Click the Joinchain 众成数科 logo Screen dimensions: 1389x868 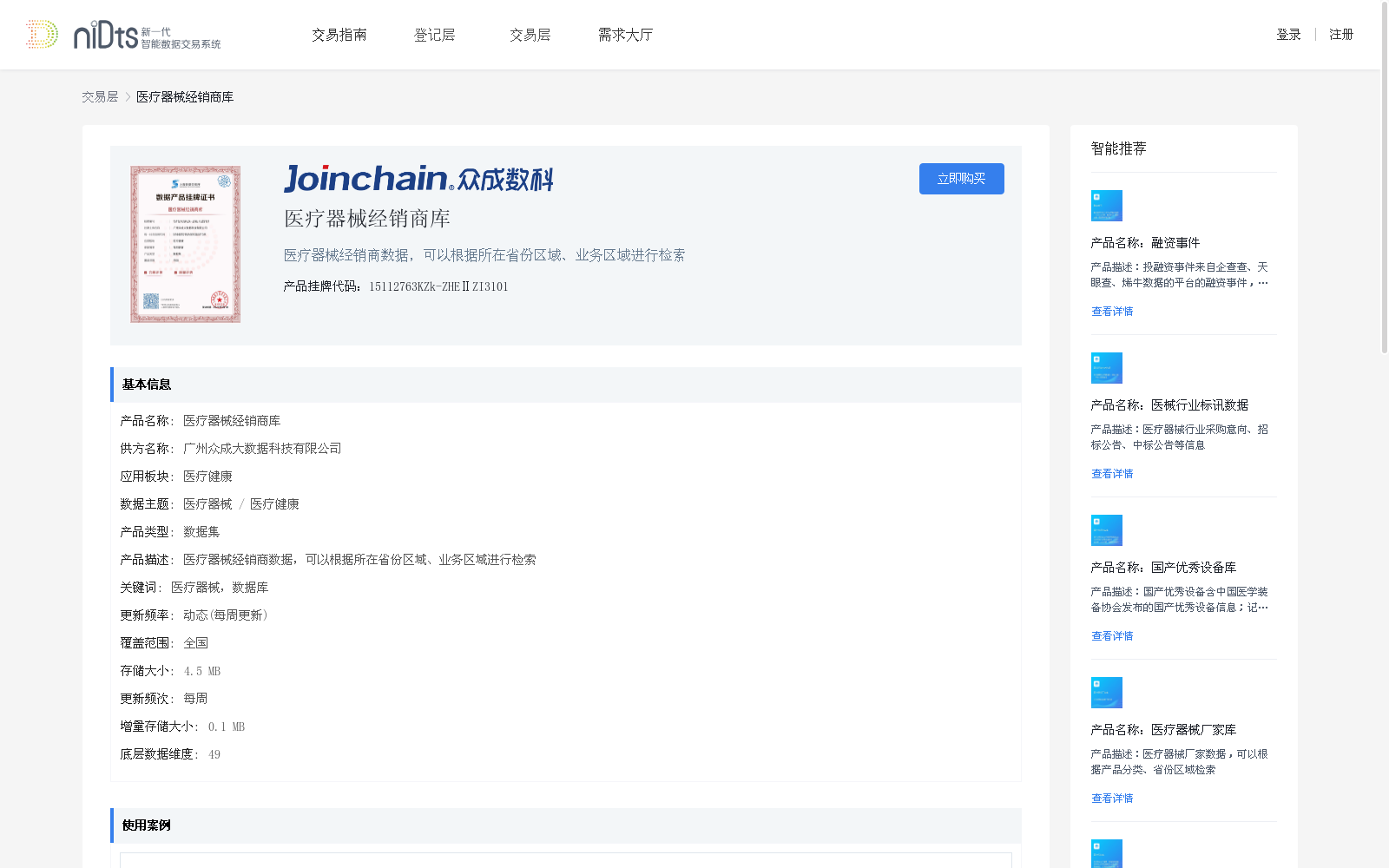click(418, 179)
